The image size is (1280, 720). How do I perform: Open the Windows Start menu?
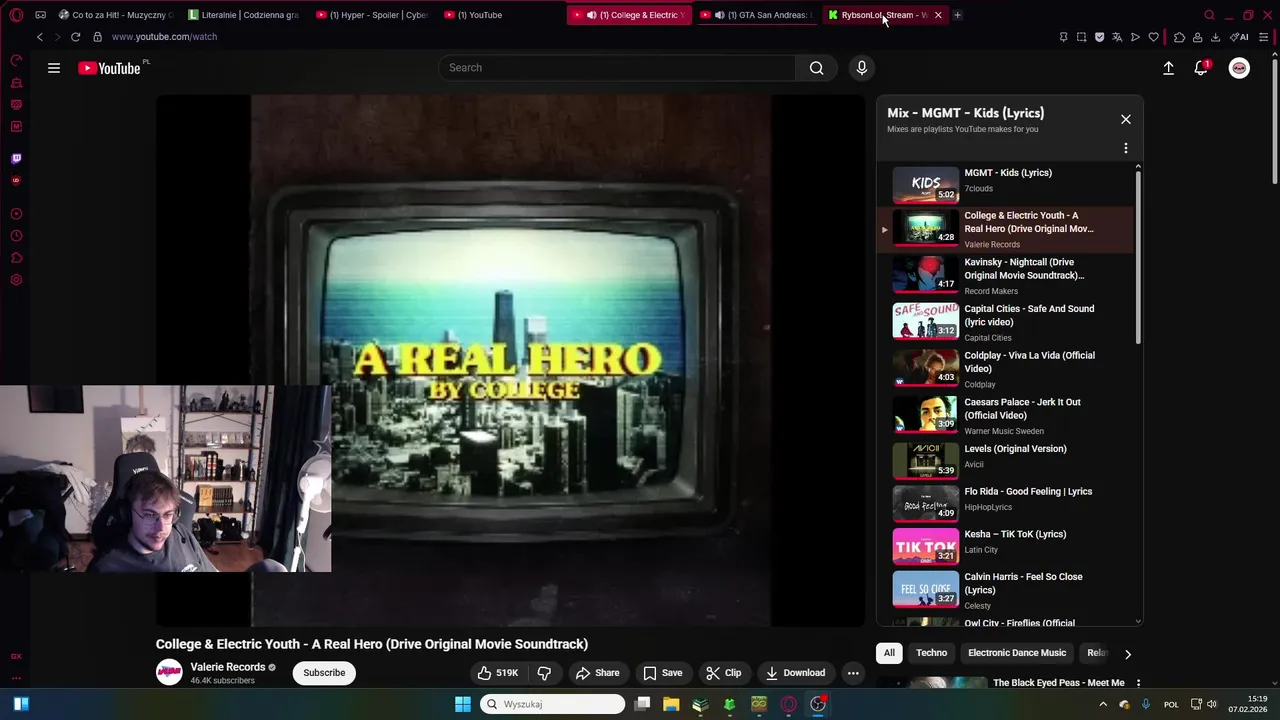pos(462,704)
